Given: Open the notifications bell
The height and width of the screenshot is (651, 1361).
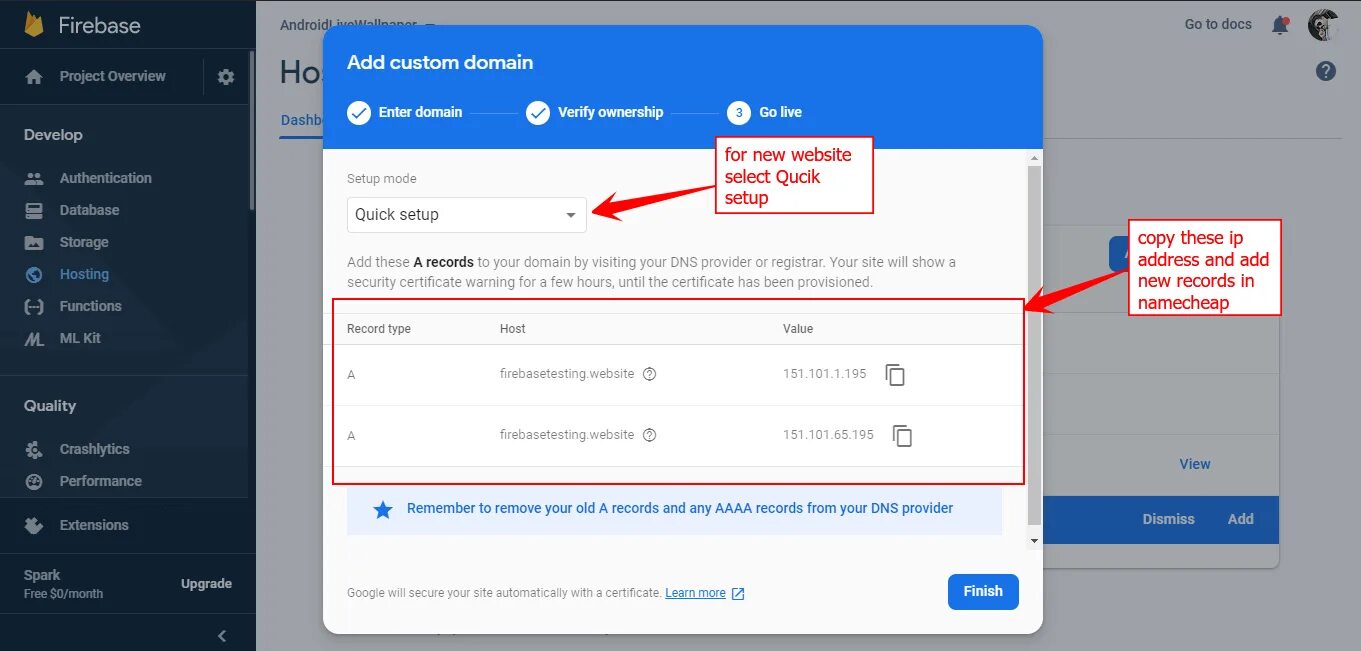Looking at the screenshot, I should coord(1280,25).
